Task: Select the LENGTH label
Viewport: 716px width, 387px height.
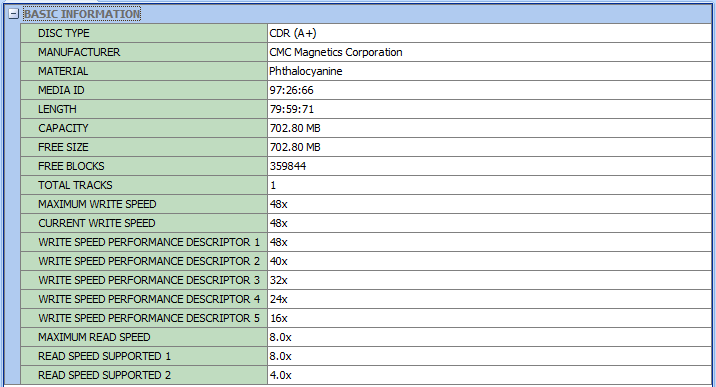Action: [57, 110]
